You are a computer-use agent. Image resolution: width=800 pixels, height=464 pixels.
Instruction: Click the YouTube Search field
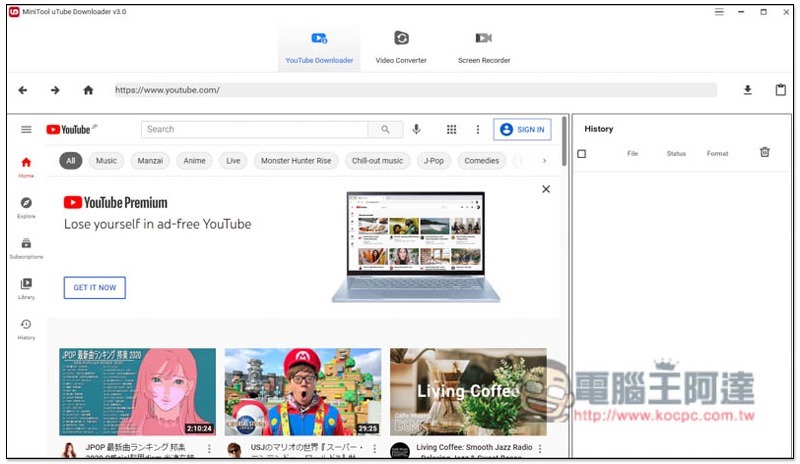coord(255,130)
